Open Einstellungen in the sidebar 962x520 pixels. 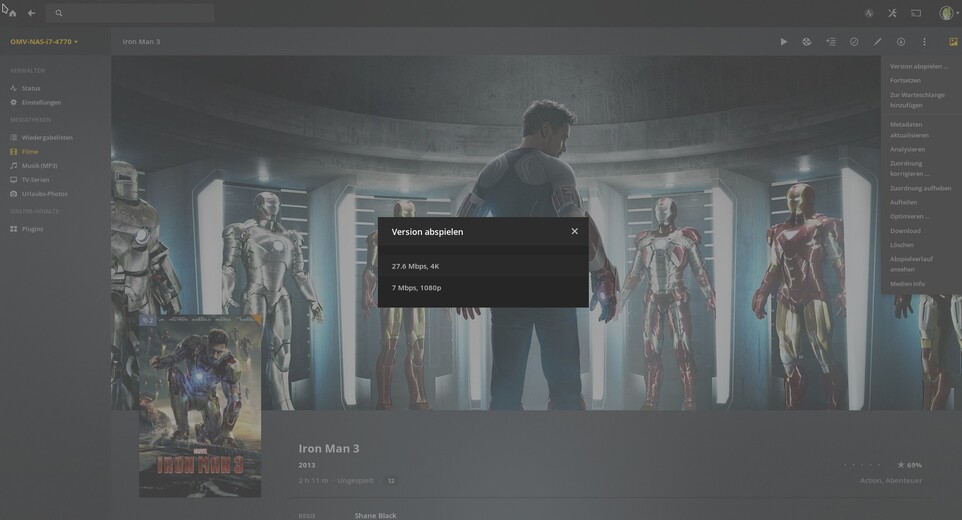pos(41,102)
